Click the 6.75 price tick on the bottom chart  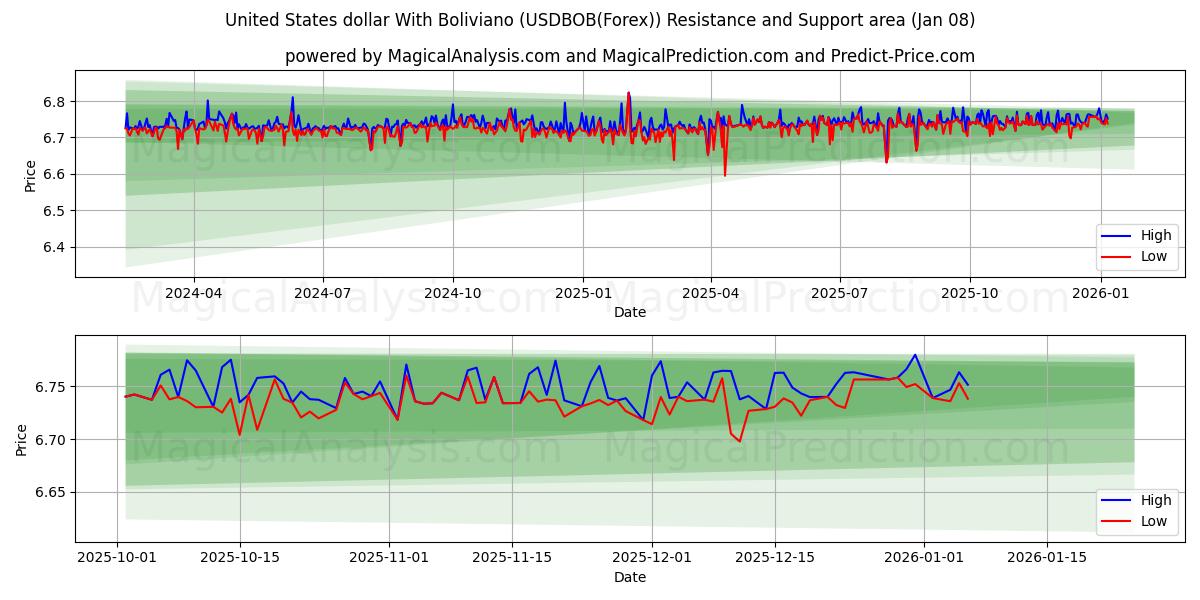click(50, 387)
